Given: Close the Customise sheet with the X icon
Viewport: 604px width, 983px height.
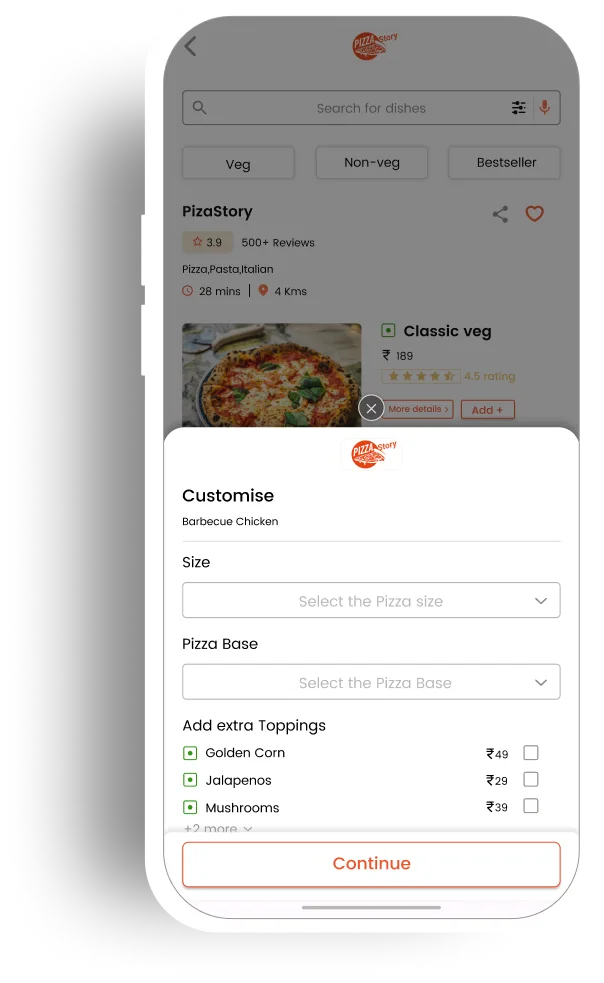Looking at the screenshot, I should point(371,409).
